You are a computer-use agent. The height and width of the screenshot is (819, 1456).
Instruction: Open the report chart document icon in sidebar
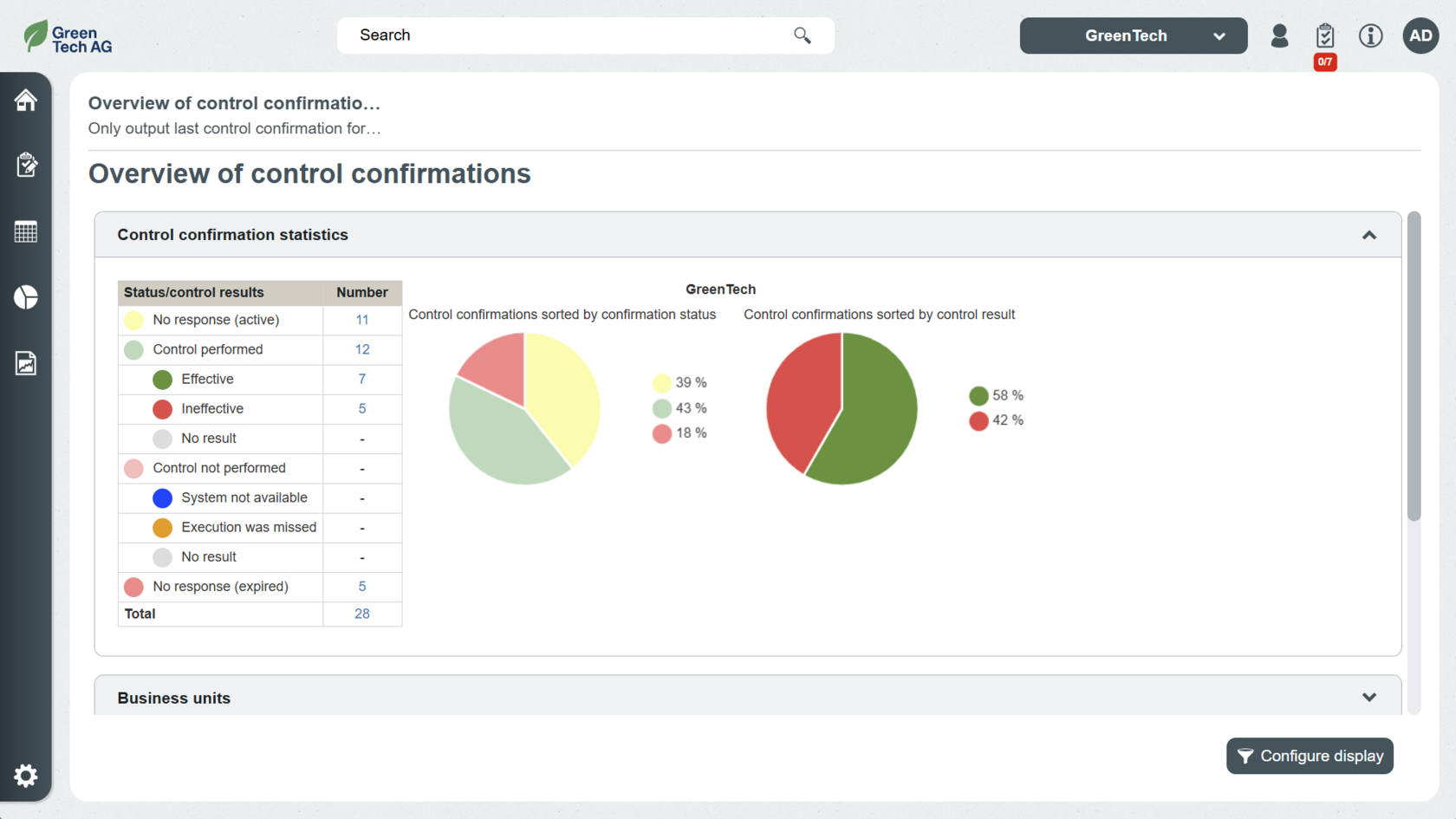pyautogui.click(x=25, y=363)
